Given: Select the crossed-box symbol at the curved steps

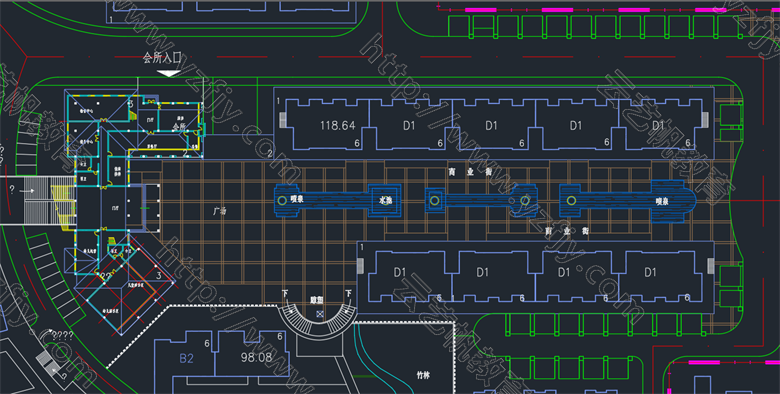Looking at the screenshot, I should [320, 314].
